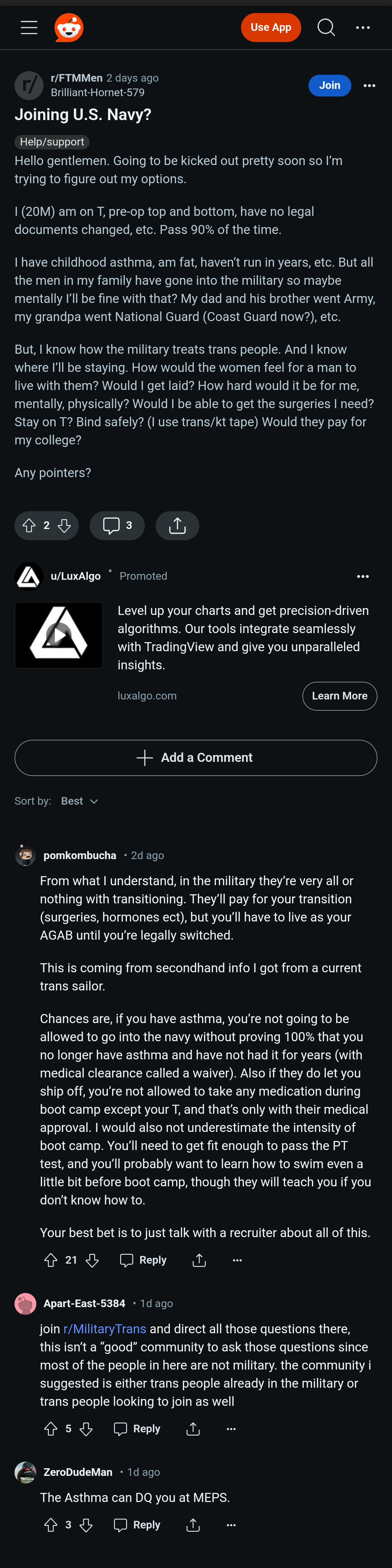Open more options on pomkombucha's comment
The height and width of the screenshot is (1568, 392).
click(x=237, y=1260)
